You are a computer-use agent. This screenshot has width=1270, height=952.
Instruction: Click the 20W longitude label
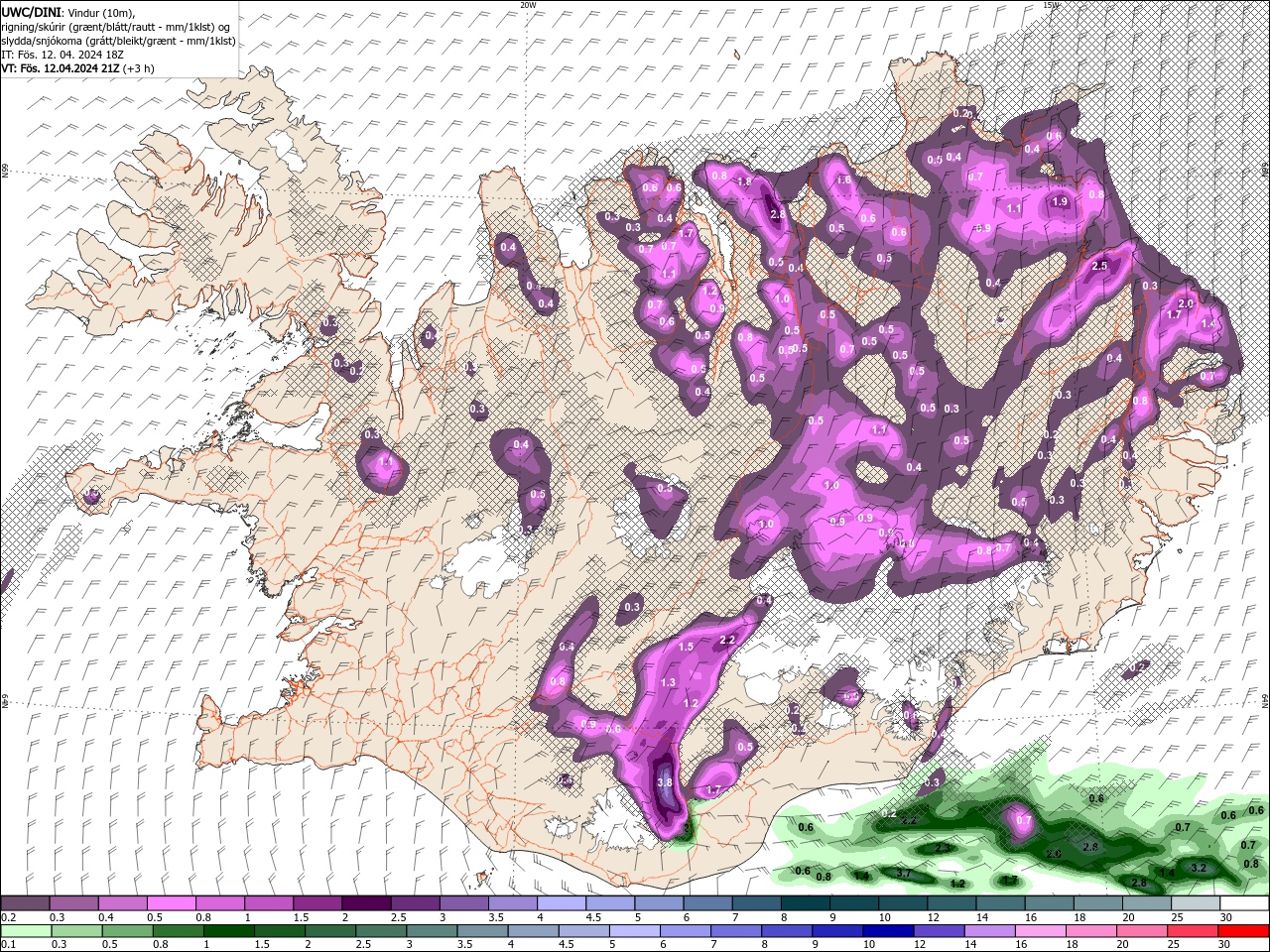(x=529, y=5)
